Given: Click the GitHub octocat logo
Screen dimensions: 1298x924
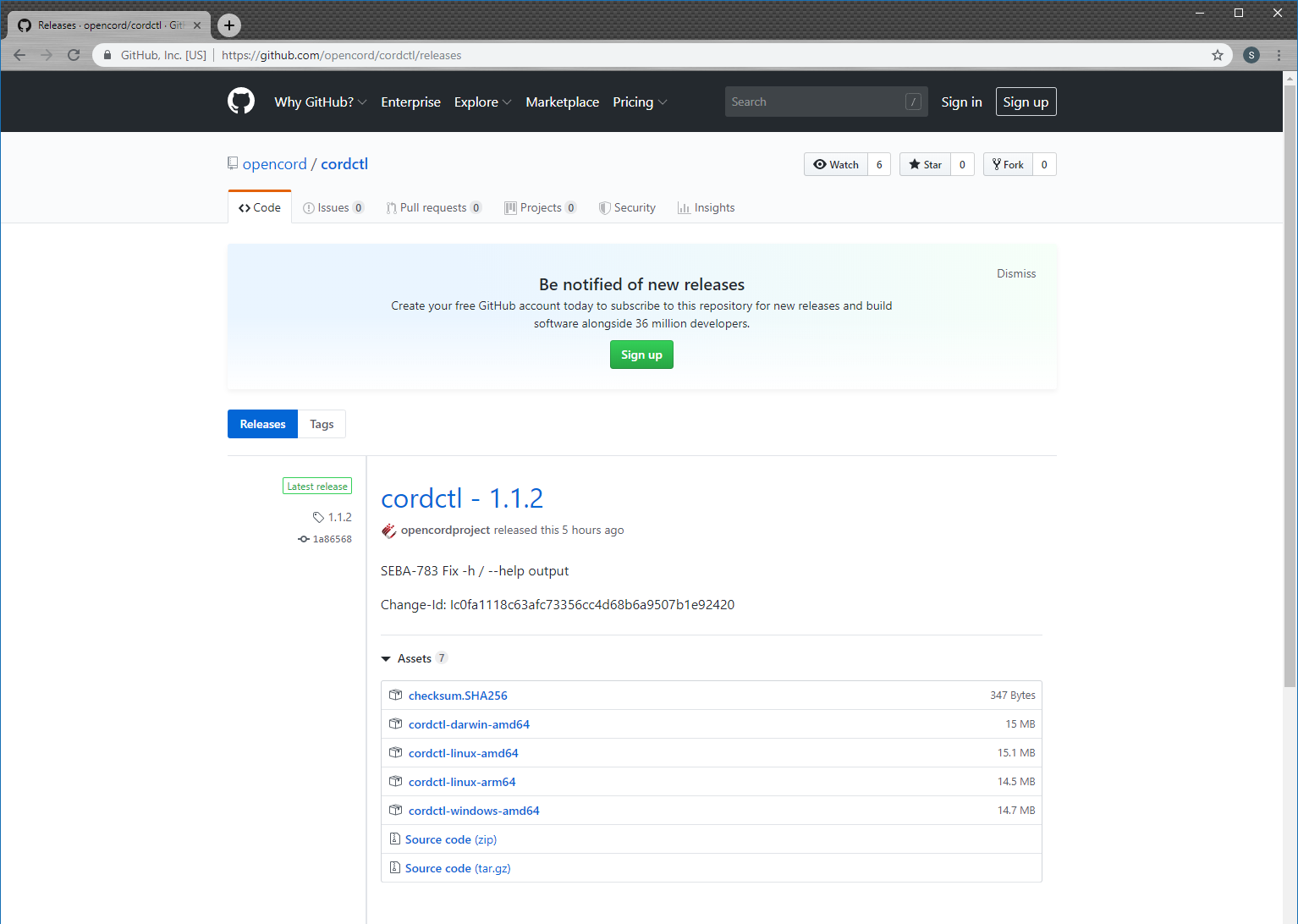Looking at the screenshot, I should 241,102.
